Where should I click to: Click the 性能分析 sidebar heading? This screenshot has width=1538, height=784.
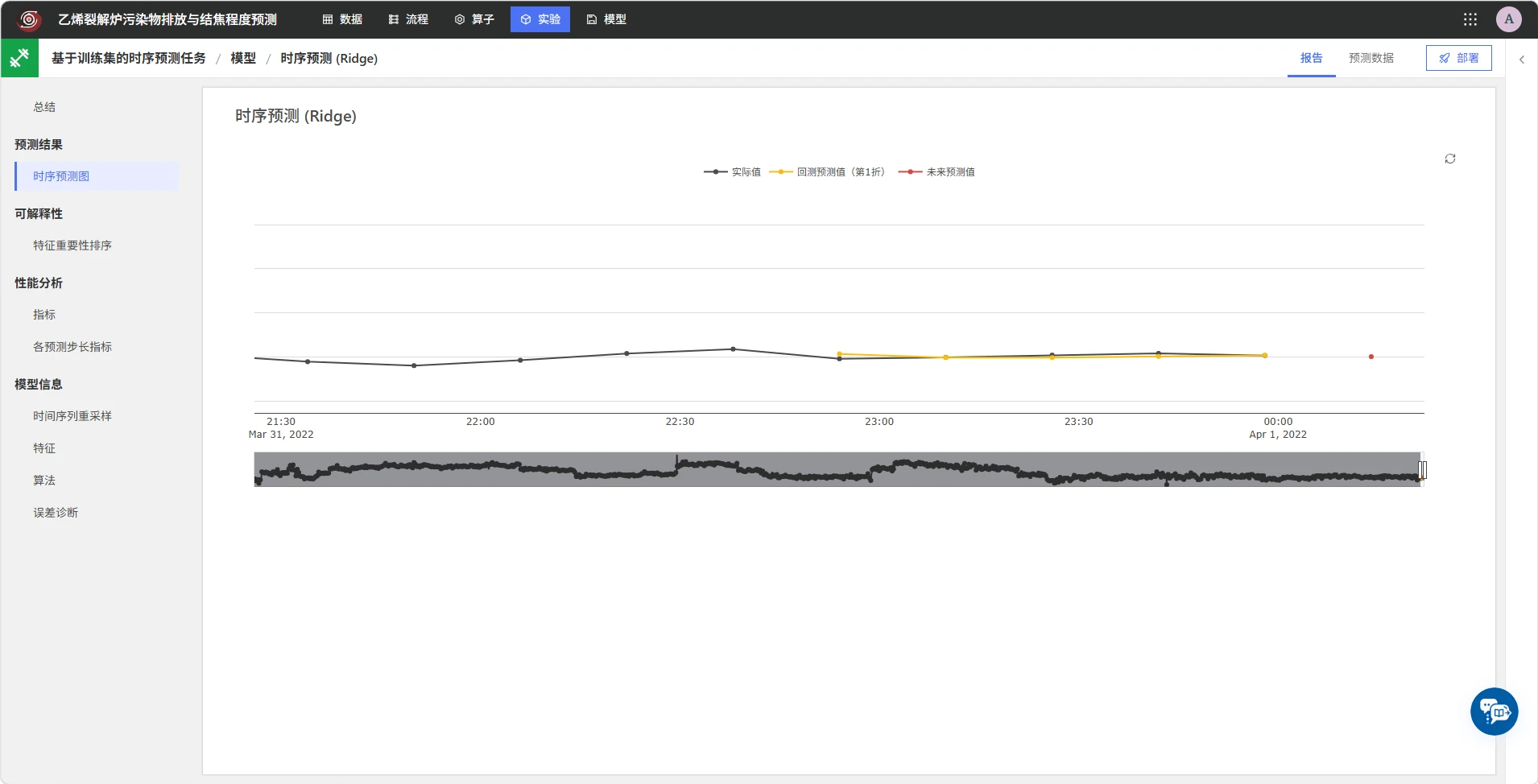click(x=39, y=283)
